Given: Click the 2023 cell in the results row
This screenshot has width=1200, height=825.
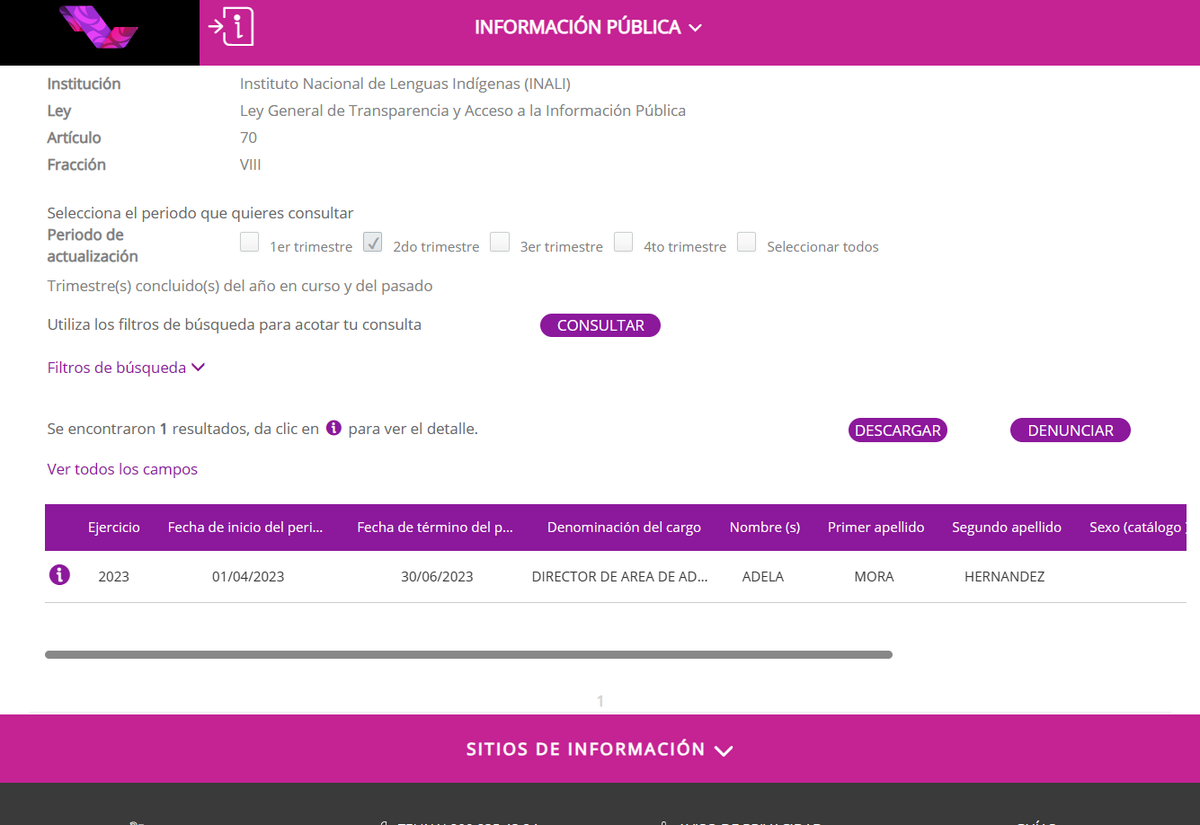Looking at the screenshot, I should pyautogui.click(x=114, y=577).
